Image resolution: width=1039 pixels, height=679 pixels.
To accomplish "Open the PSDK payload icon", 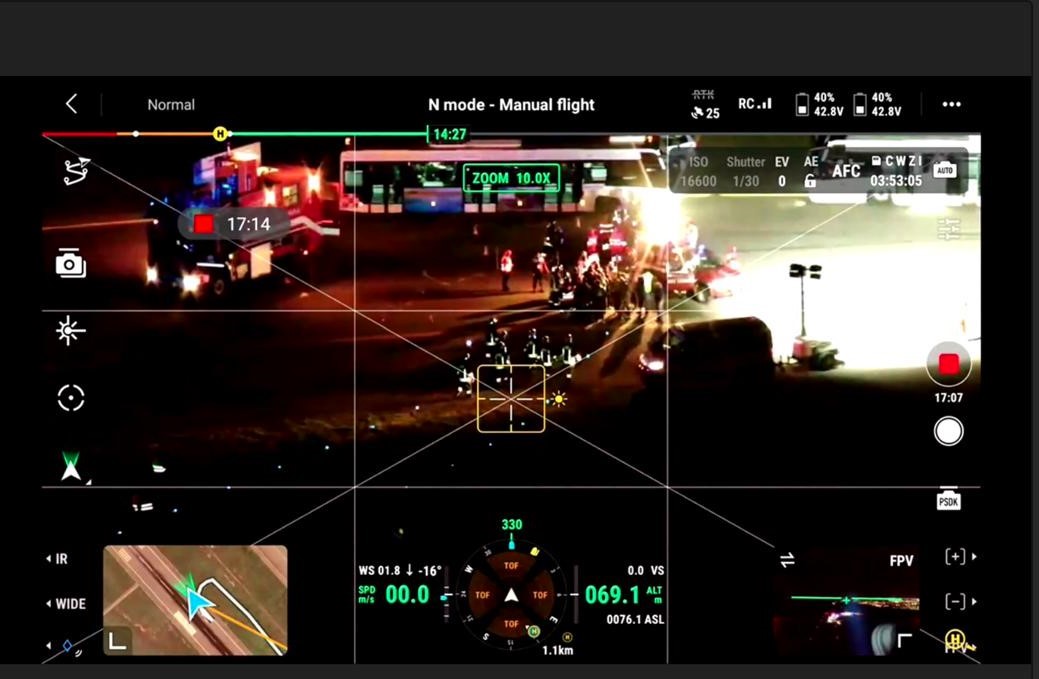I will click(948, 501).
